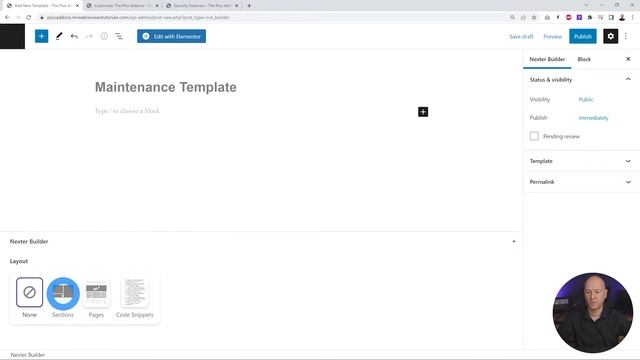Switch to the Block tab

[x=584, y=59]
